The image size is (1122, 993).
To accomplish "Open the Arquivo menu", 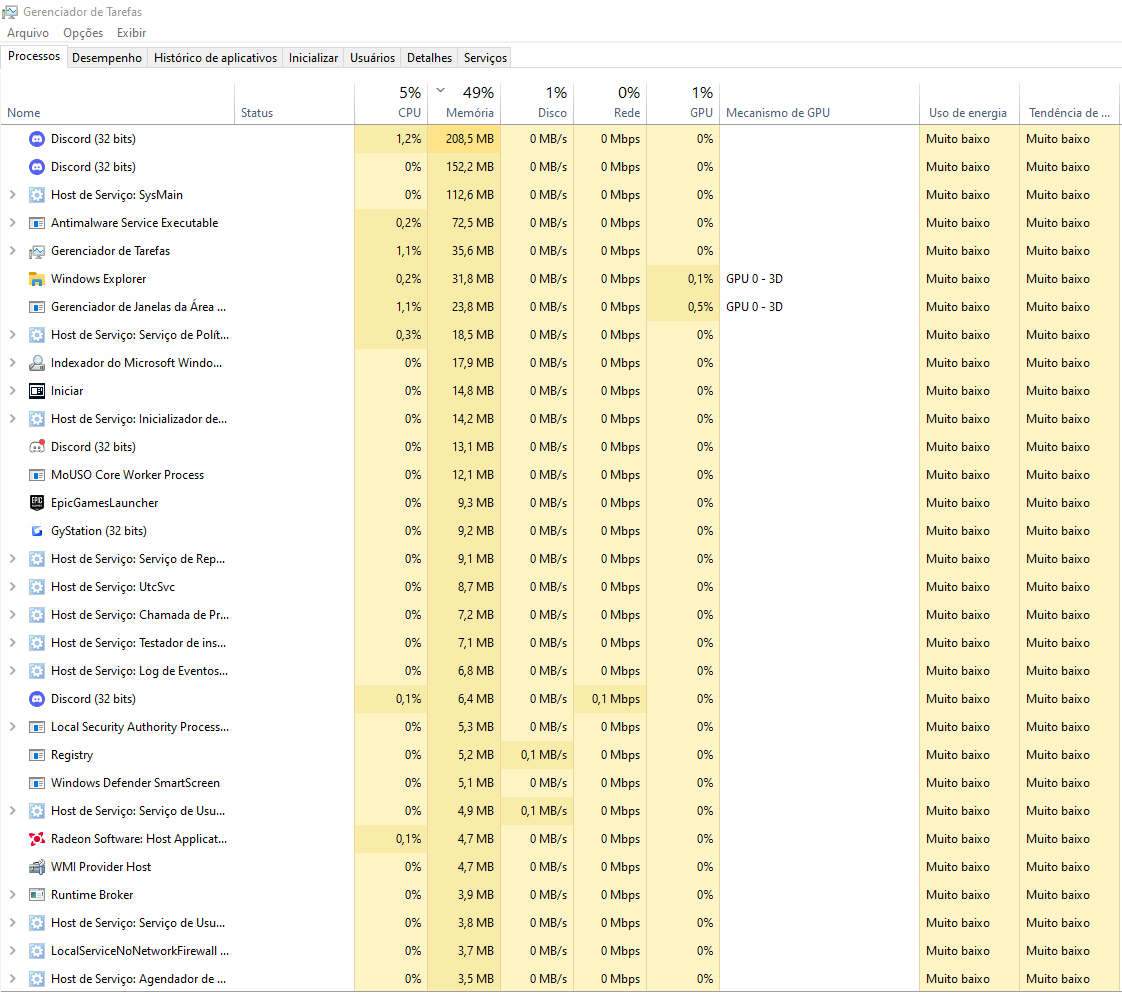I will tap(28, 33).
